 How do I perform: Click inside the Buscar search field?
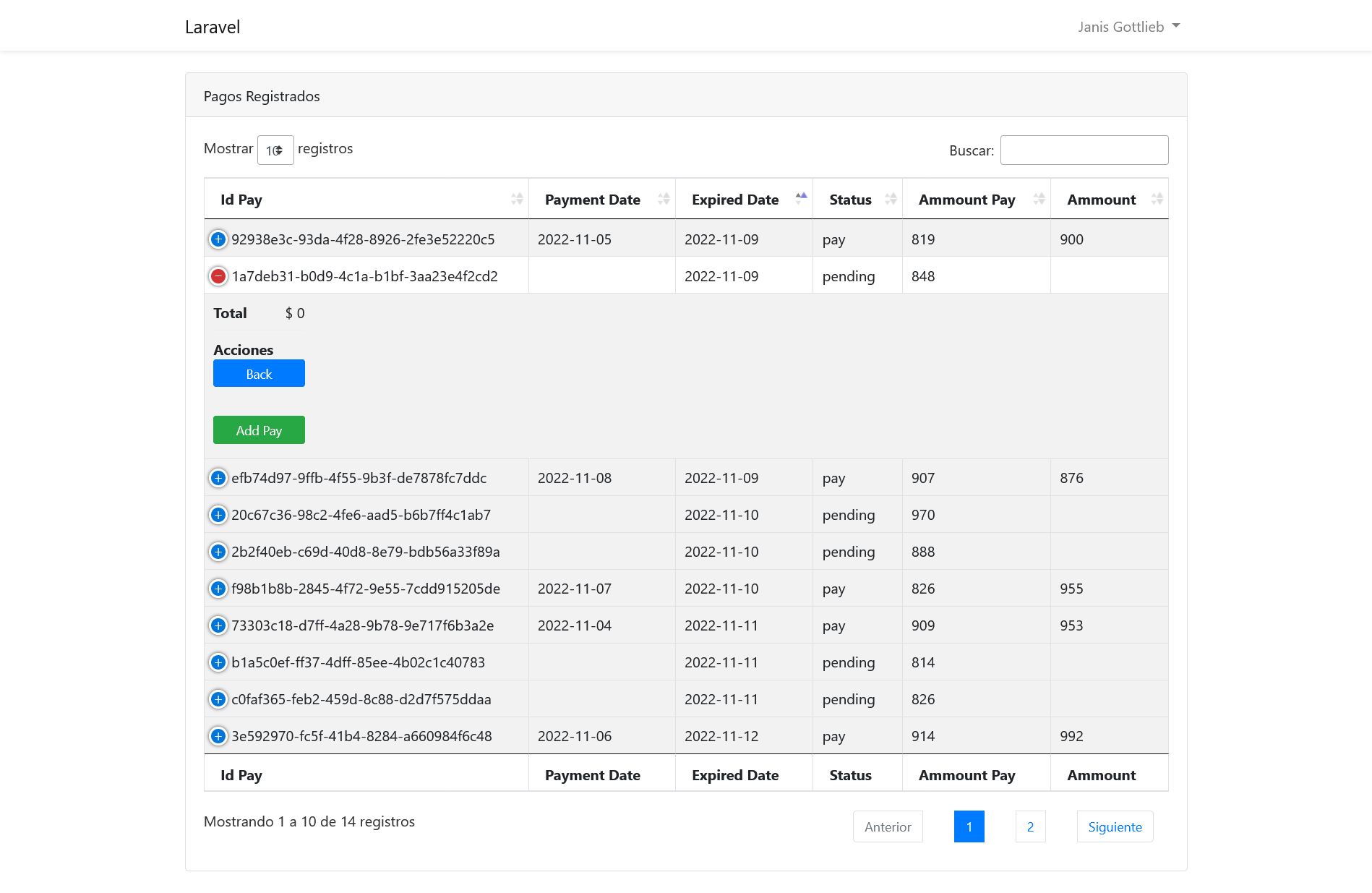point(1084,150)
